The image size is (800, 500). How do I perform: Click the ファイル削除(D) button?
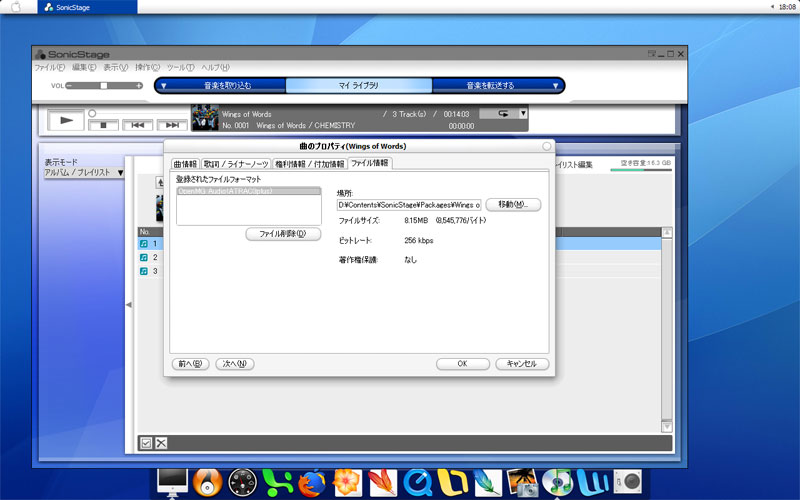[x=283, y=234]
